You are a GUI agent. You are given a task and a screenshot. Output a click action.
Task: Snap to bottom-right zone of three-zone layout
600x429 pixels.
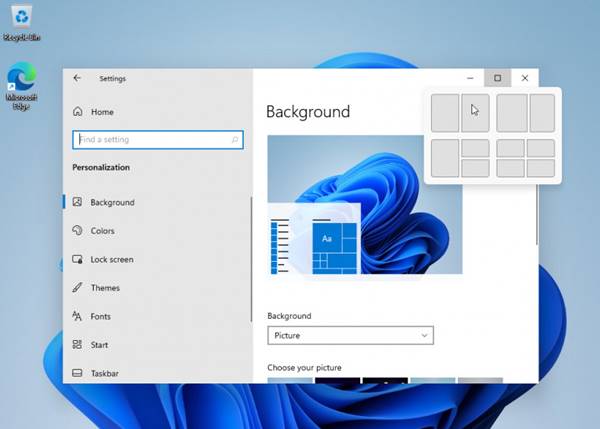[x=475, y=168]
